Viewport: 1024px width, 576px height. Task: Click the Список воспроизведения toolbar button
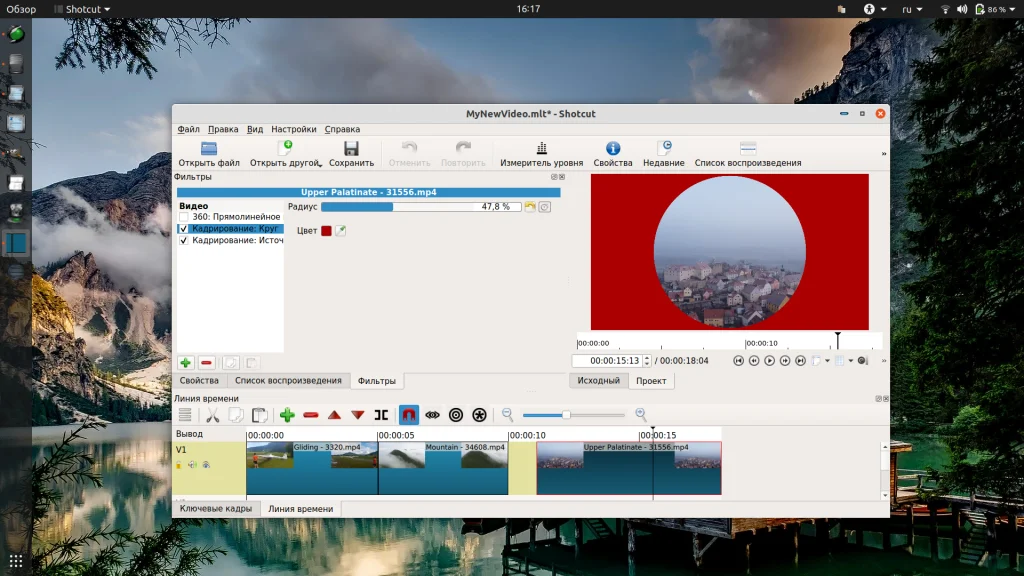pyautogui.click(x=747, y=153)
